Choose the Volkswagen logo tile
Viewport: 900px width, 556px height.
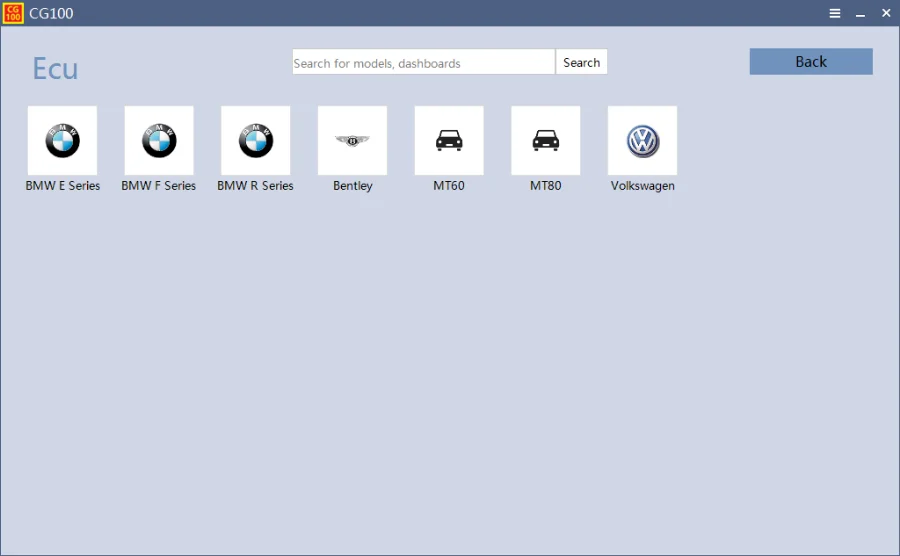[x=642, y=141]
